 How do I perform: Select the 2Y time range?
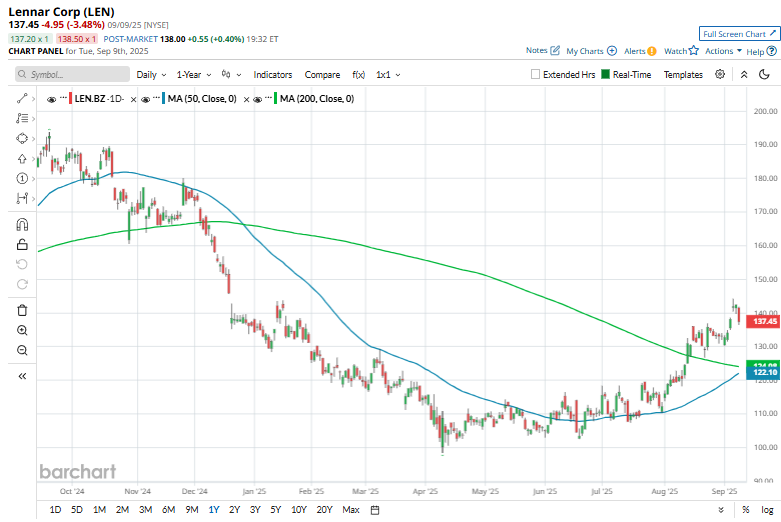(x=234, y=510)
